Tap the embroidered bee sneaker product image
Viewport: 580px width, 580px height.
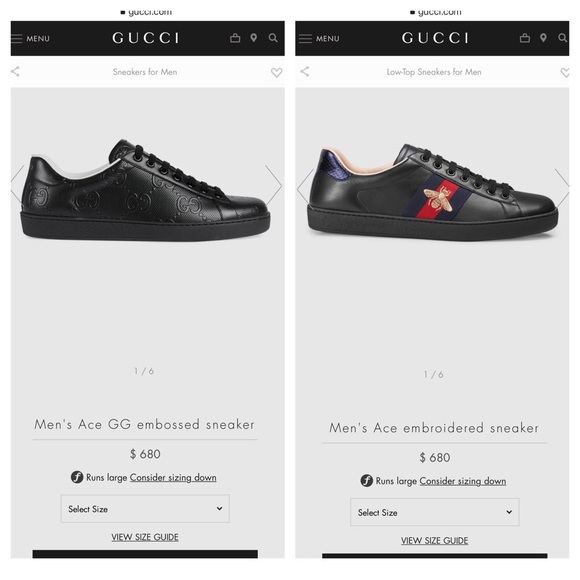click(x=433, y=192)
